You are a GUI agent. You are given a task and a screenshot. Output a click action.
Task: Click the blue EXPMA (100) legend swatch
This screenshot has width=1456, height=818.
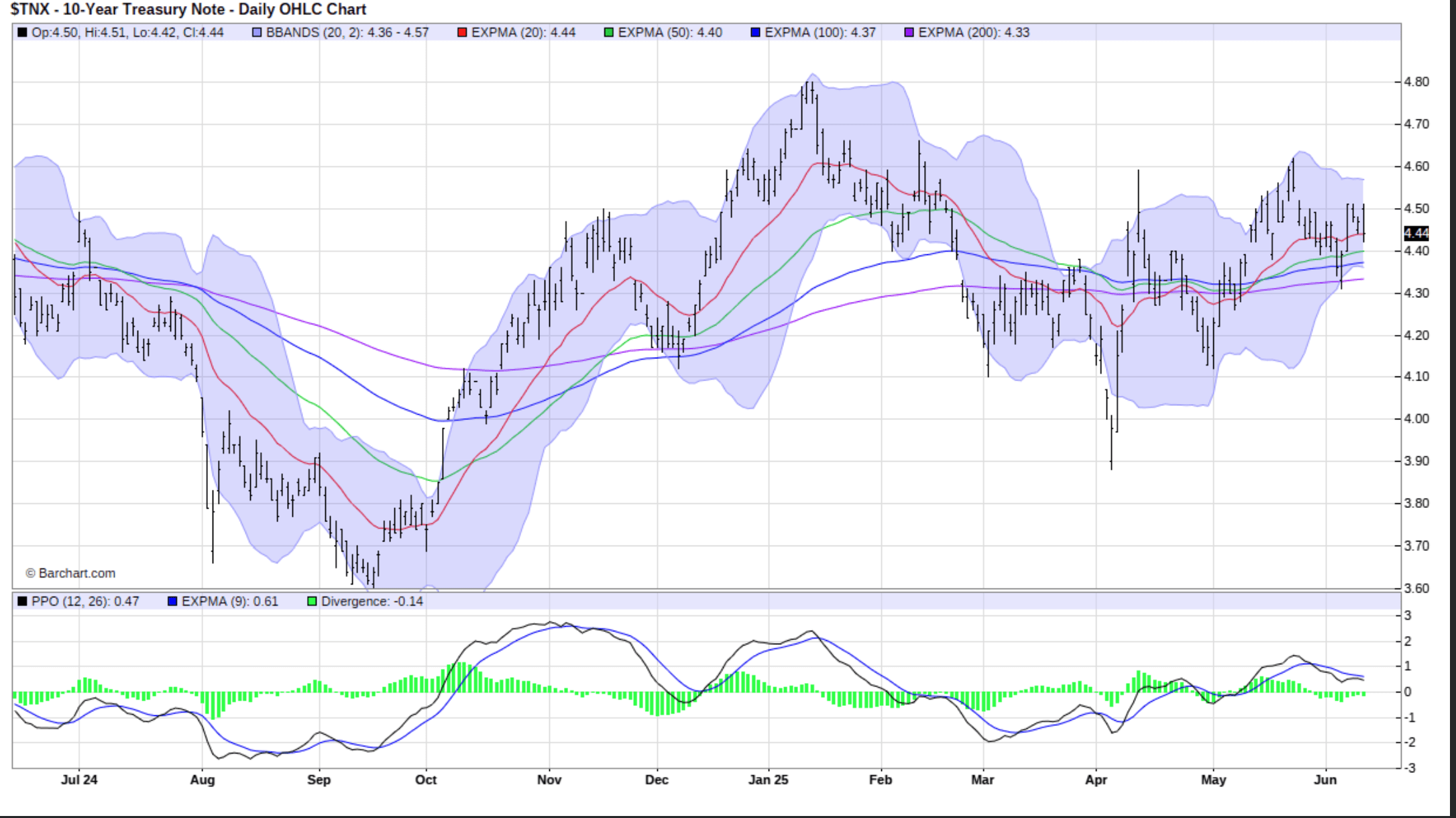point(756,32)
